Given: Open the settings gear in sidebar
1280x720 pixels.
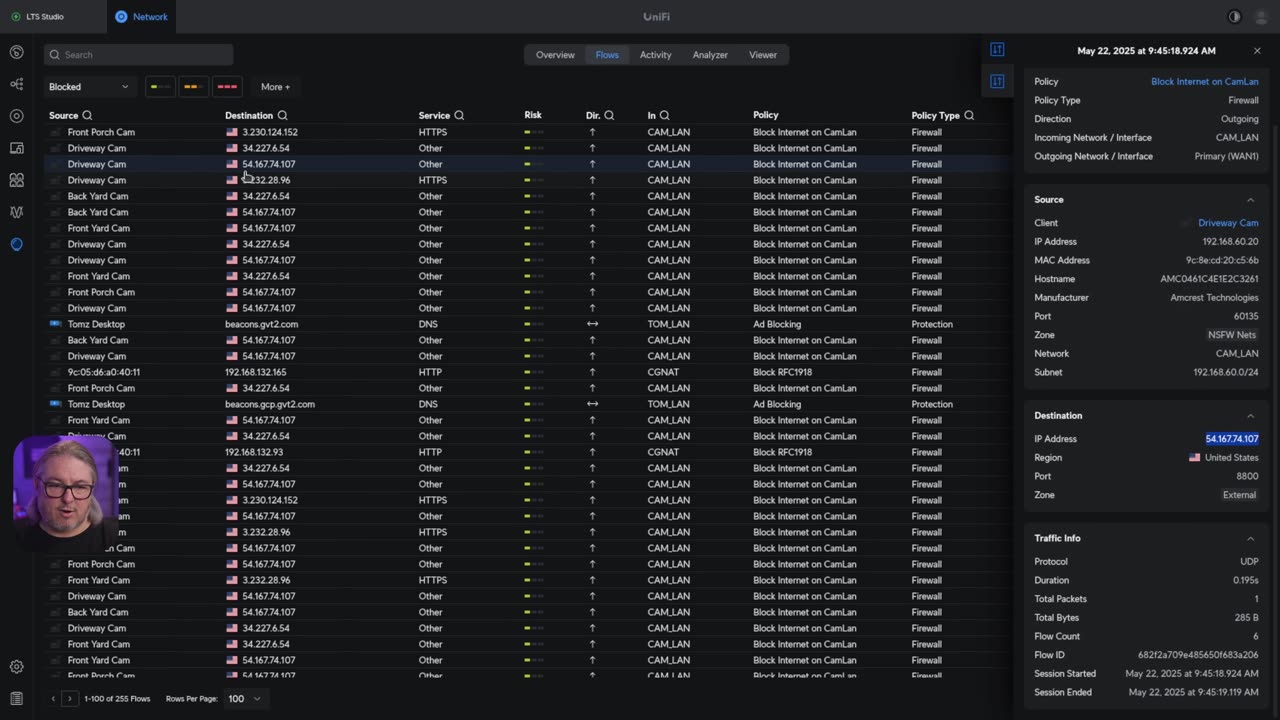Looking at the screenshot, I should [16, 667].
